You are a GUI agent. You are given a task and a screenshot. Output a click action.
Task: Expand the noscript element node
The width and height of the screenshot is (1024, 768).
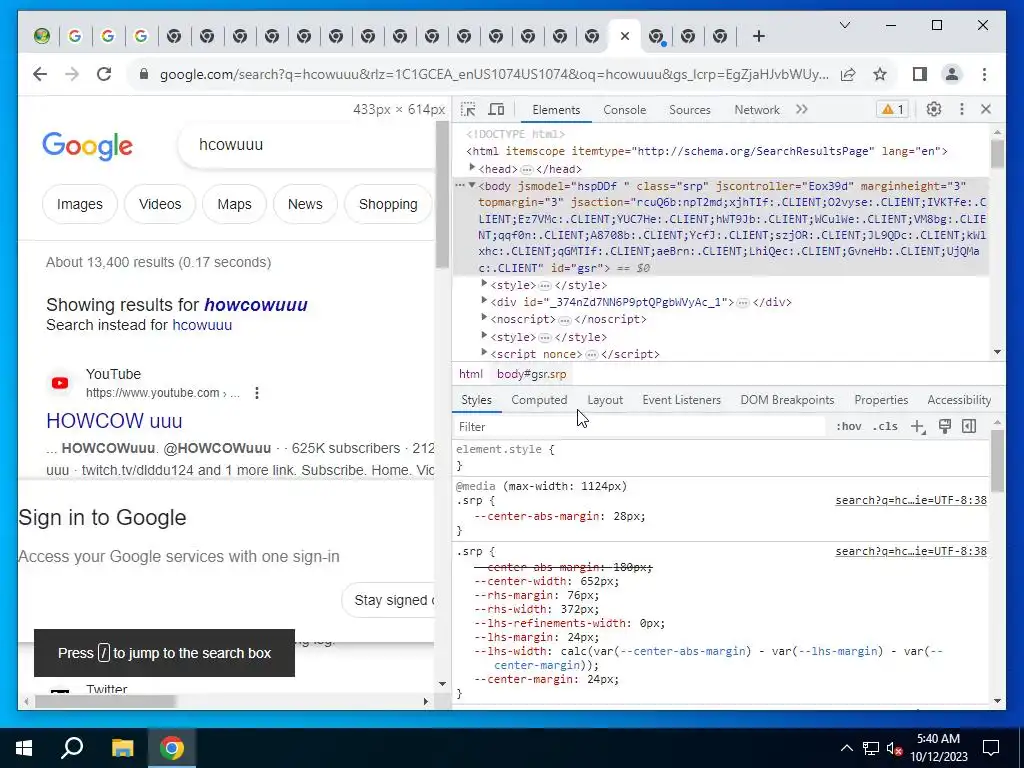(484, 318)
